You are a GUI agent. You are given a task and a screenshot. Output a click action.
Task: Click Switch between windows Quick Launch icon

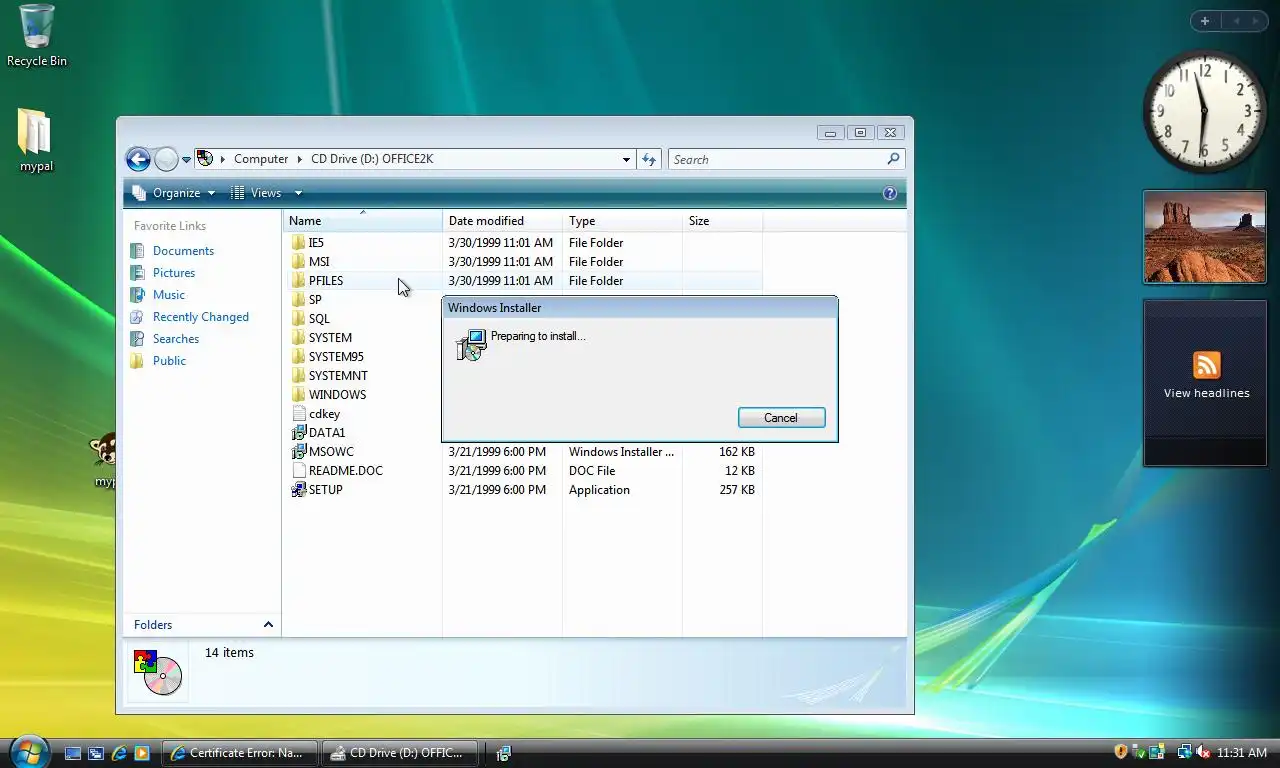coord(96,753)
